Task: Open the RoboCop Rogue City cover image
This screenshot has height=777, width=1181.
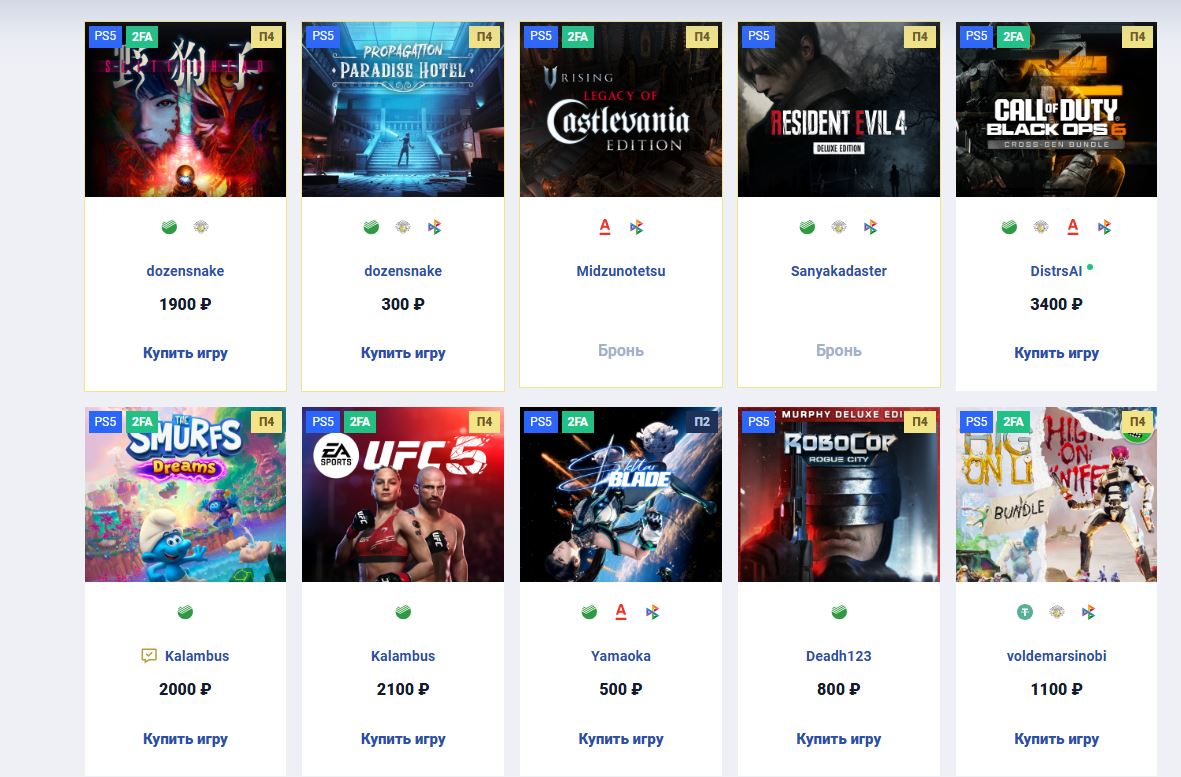Action: pyautogui.click(x=838, y=495)
